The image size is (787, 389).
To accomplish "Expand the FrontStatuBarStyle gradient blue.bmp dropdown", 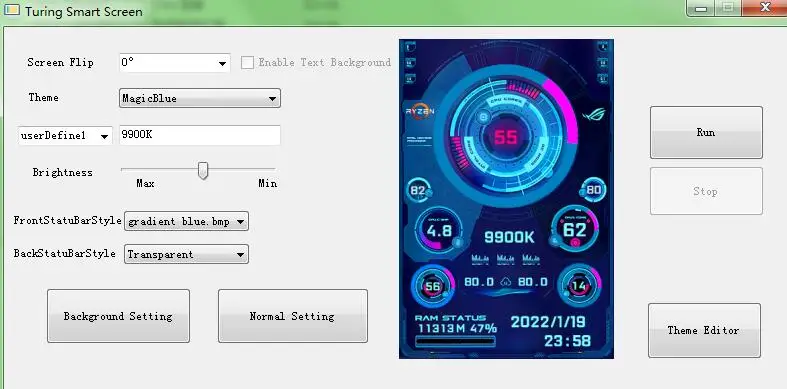I will point(186,221).
